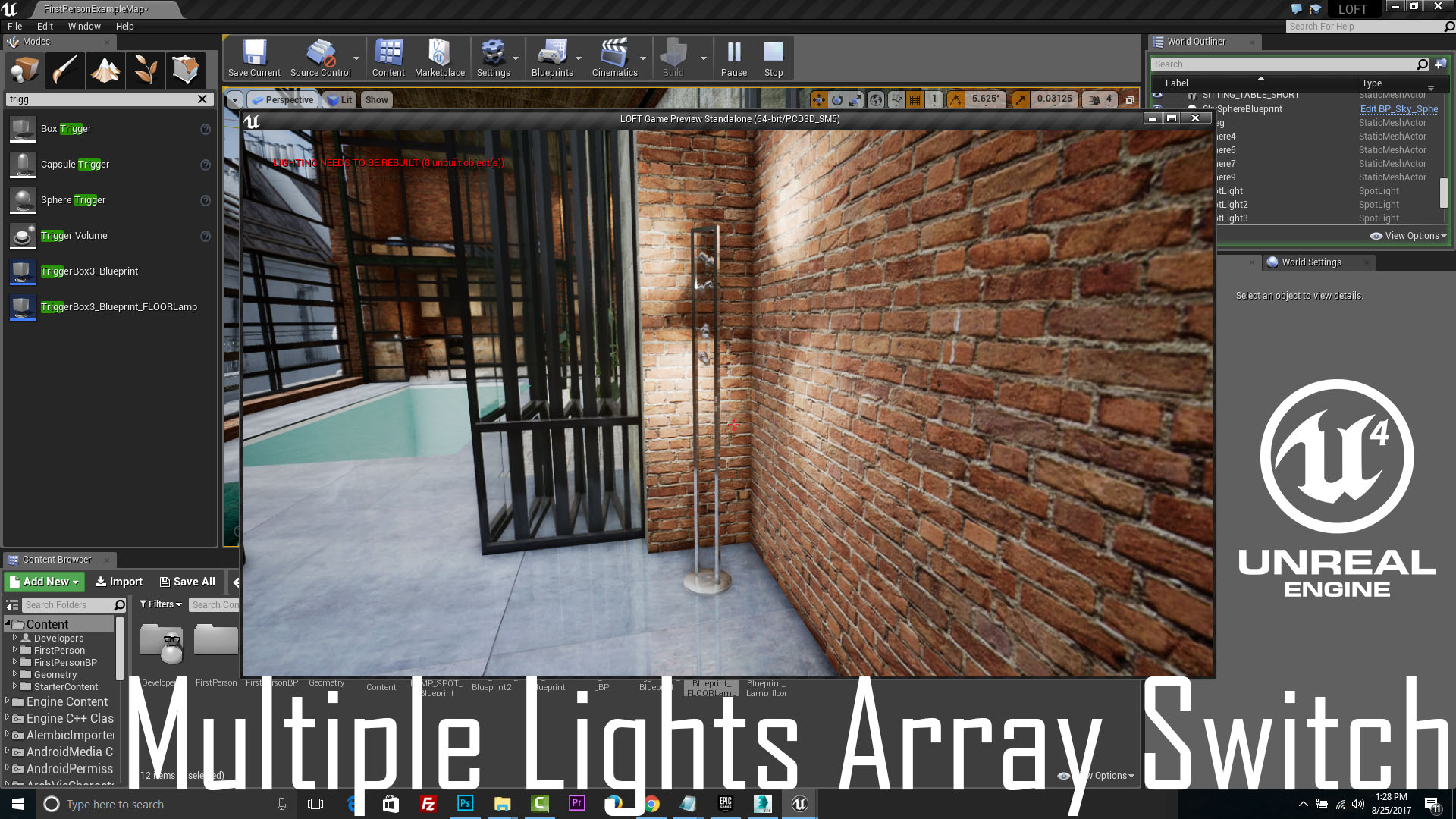This screenshot has height=819, width=1456.
Task: Select Landscape mode icon
Action: click(105, 71)
